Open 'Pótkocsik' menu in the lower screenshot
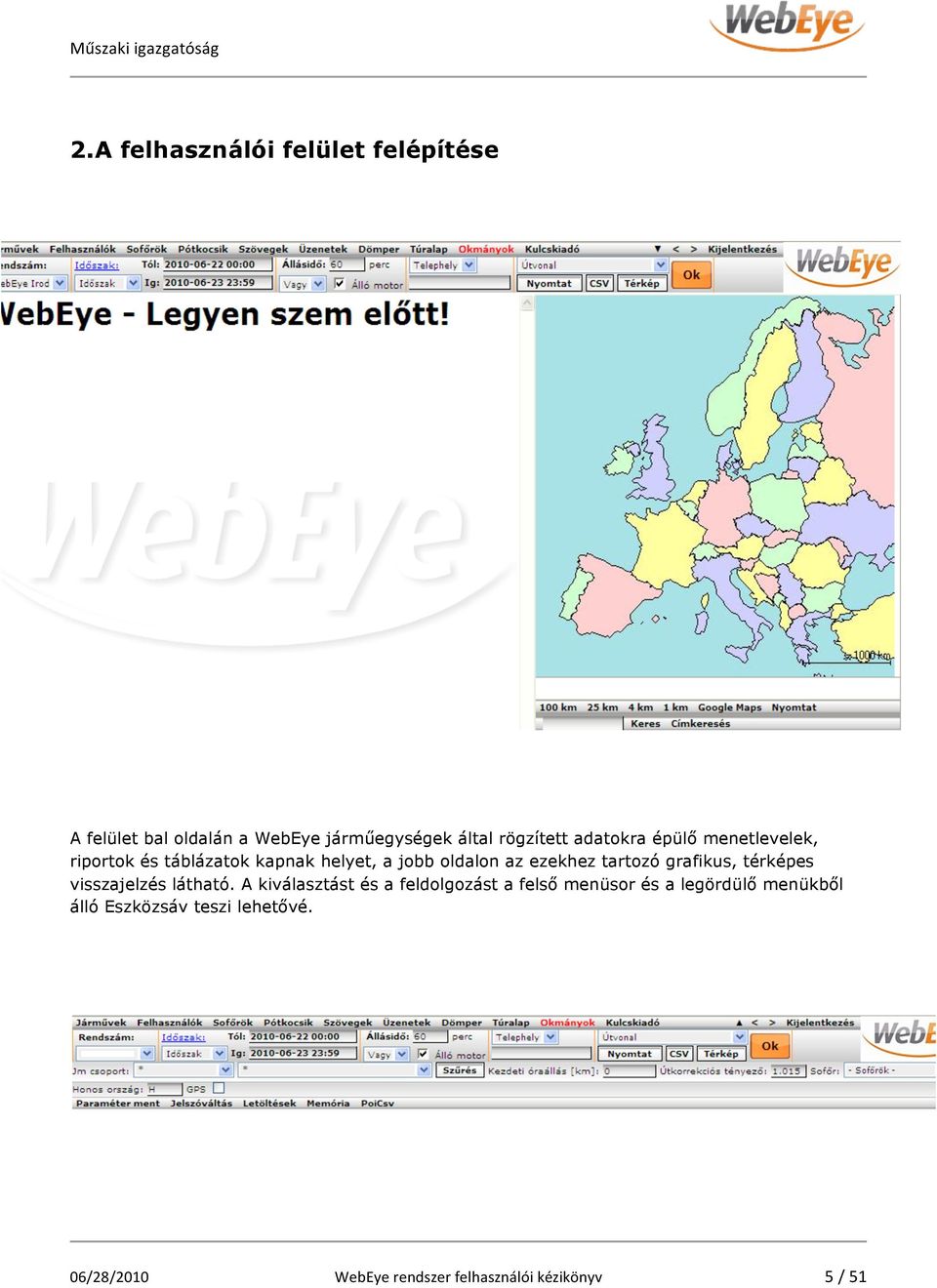The height and width of the screenshot is (1288, 937). click(288, 1024)
